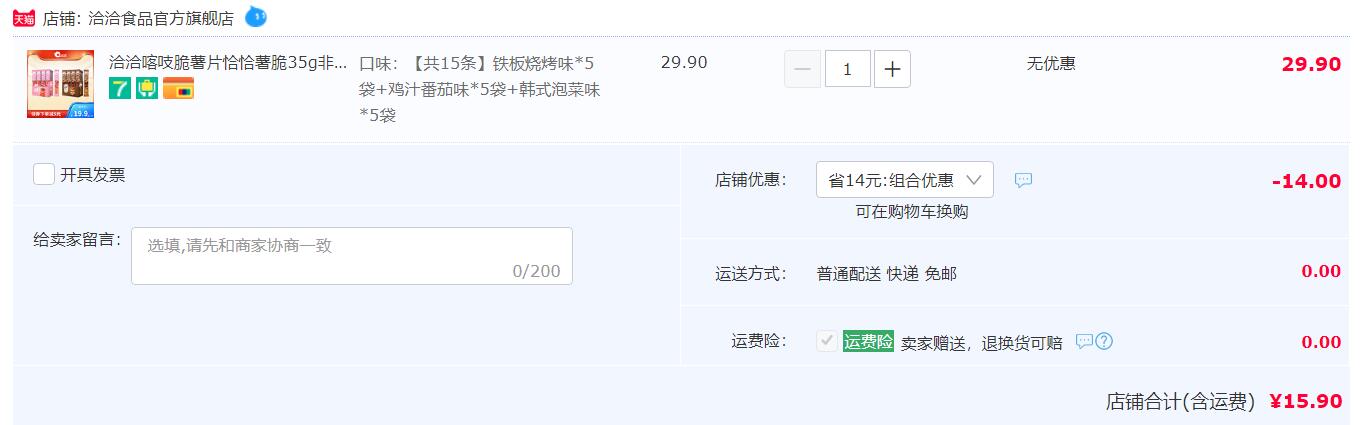Open the blue Wangwang chat icon
1368x425 pixels.
coord(256,17)
